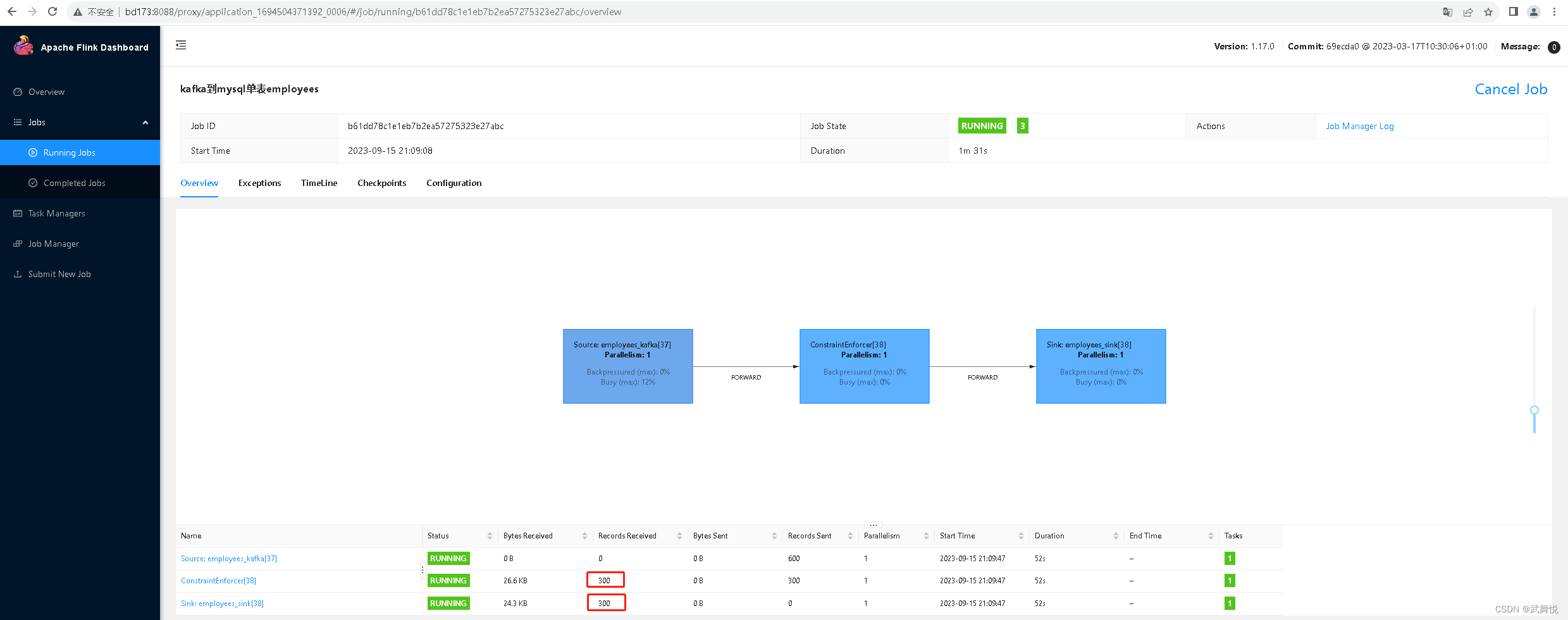The width and height of the screenshot is (1568, 620).
Task: Click the Submit New Job upload icon
Action: coord(18,274)
